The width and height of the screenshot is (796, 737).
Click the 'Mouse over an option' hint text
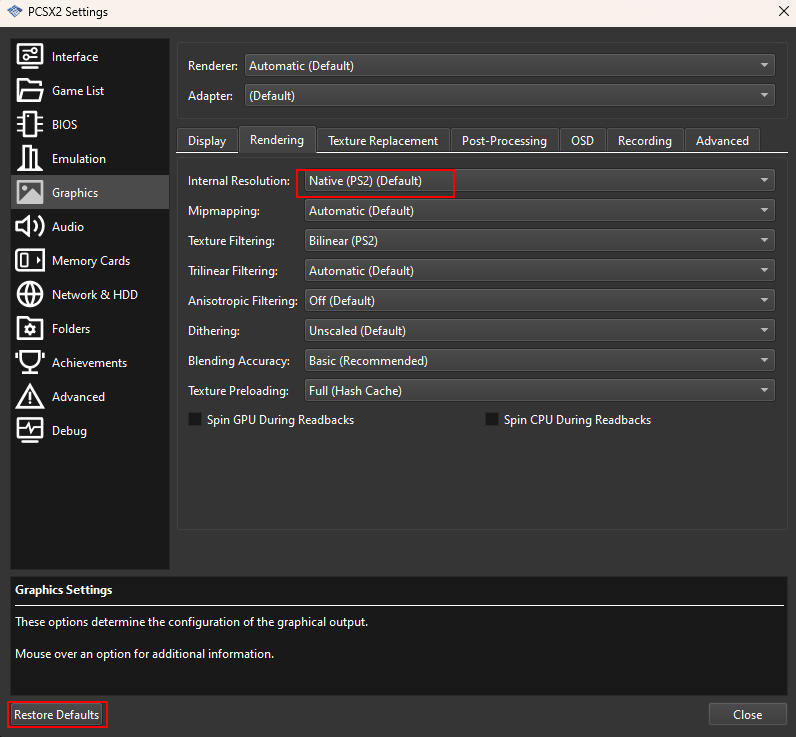click(x=144, y=654)
